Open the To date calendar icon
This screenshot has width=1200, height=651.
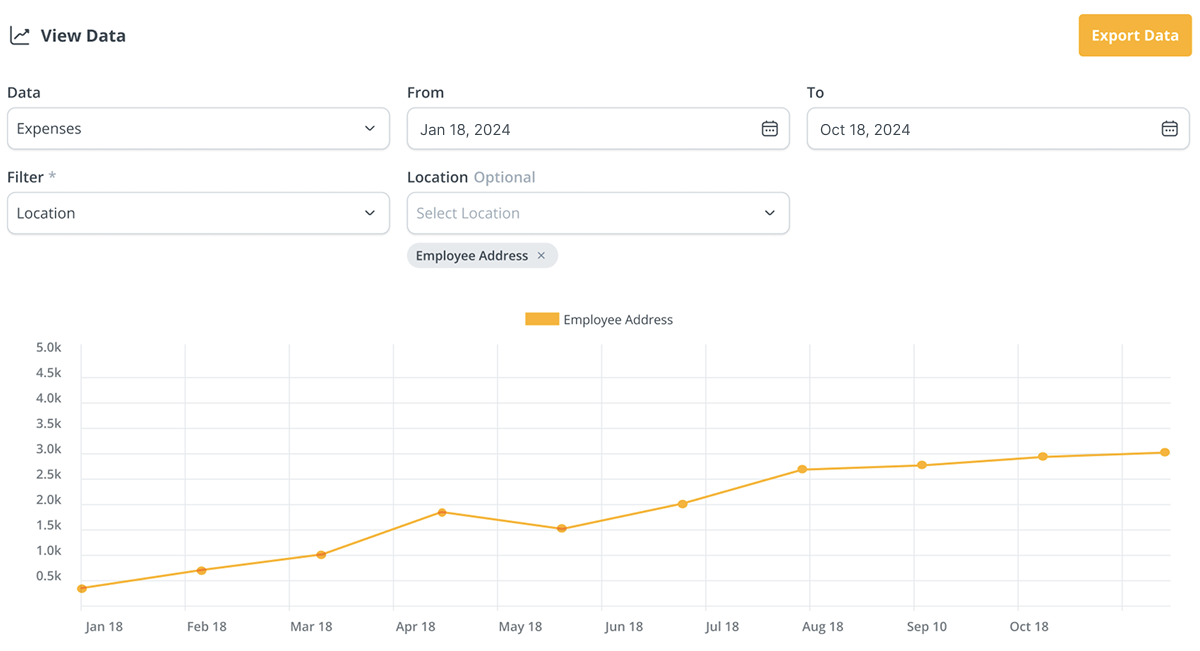pos(1169,129)
